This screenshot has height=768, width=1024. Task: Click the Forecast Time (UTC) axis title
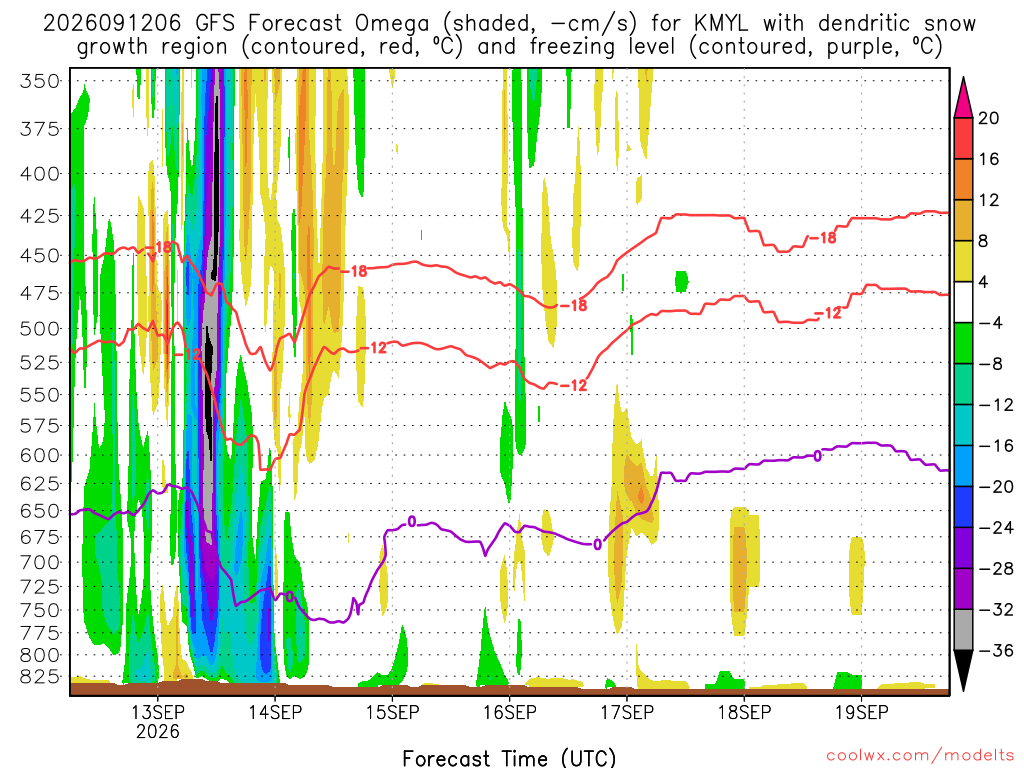click(x=509, y=758)
